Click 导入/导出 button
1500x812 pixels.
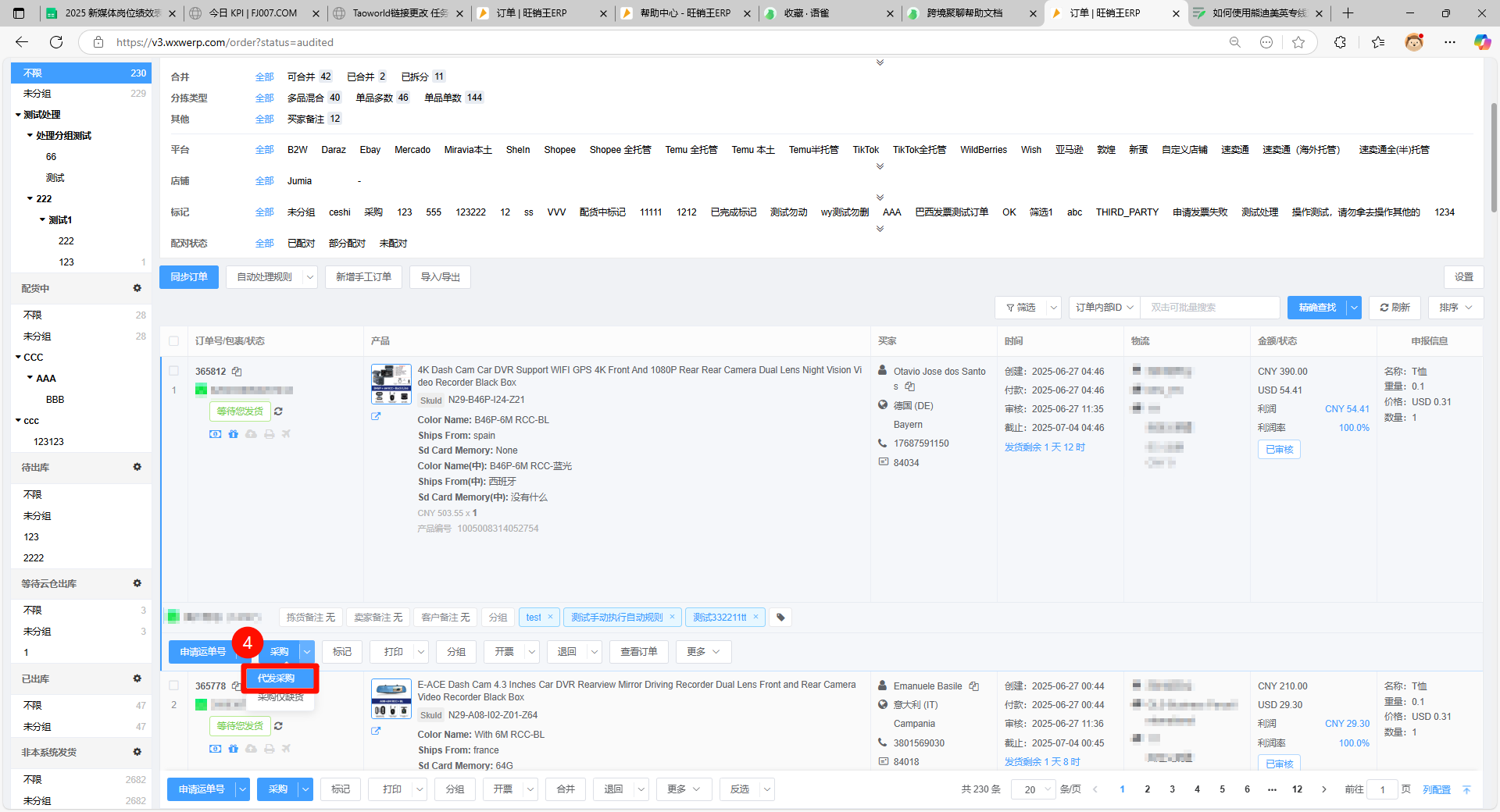tap(440, 277)
